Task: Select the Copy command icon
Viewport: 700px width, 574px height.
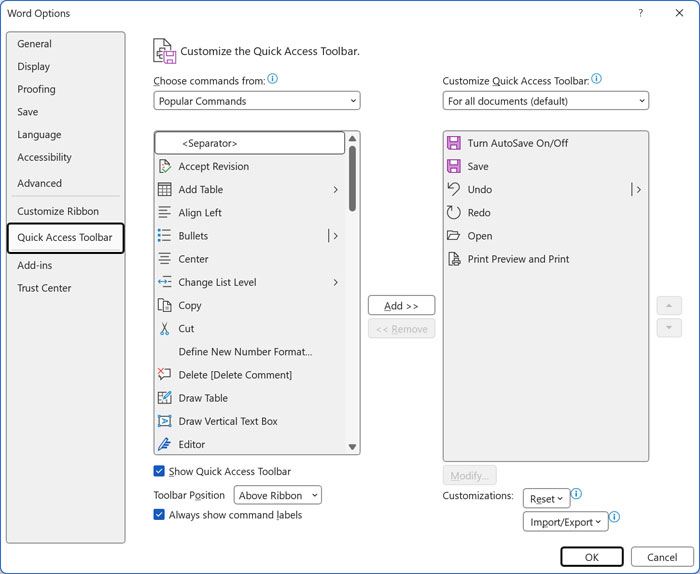Action: pyautogui.click(x=164, y=305)
